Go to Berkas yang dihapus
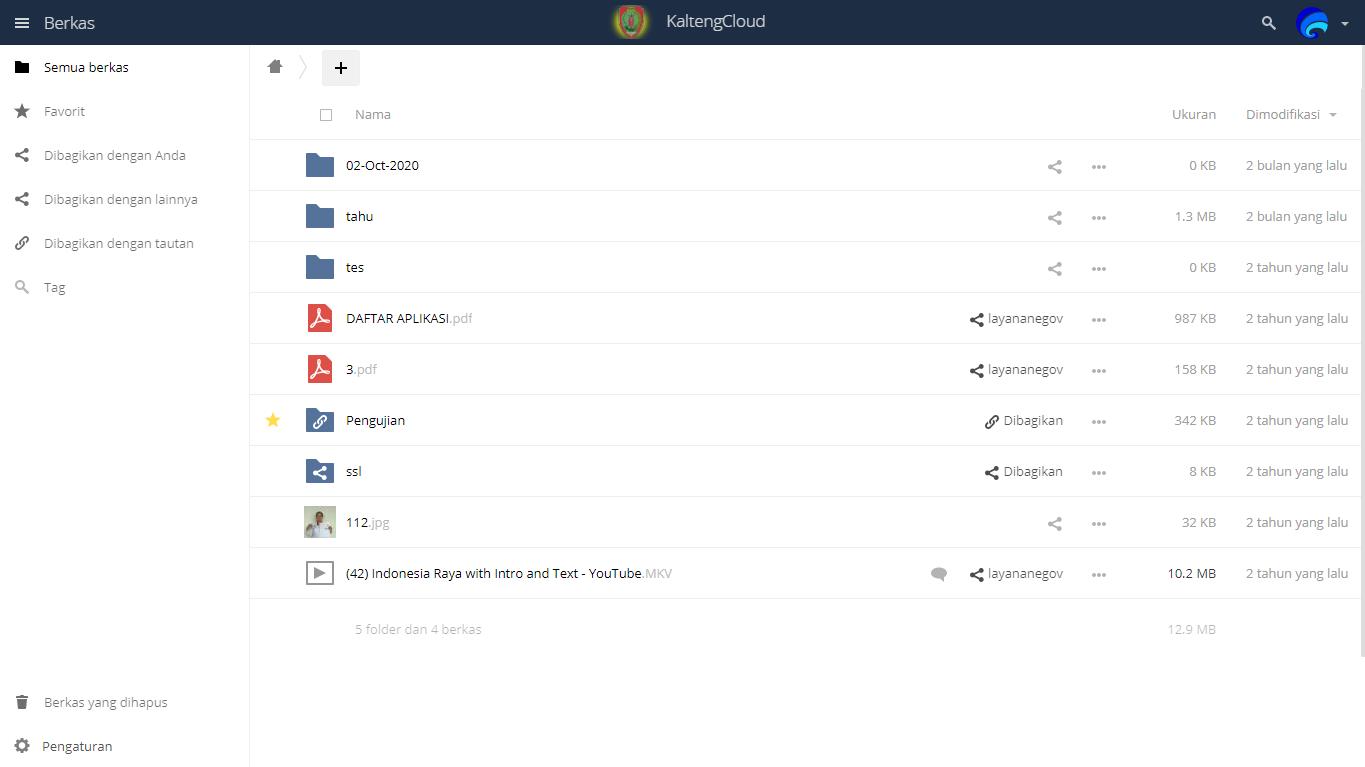This screenshot has height=767, width=1365. (105, 702)
